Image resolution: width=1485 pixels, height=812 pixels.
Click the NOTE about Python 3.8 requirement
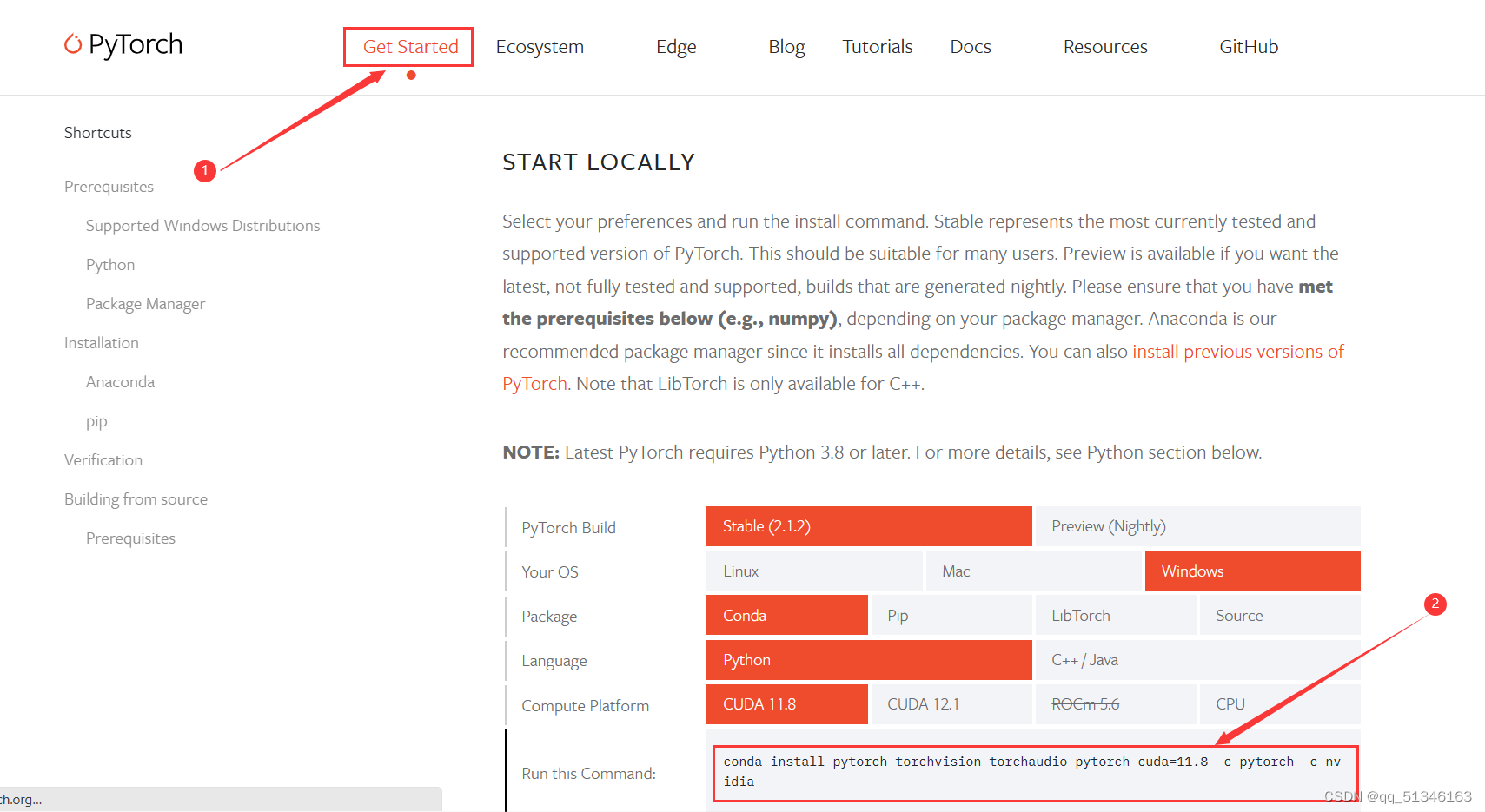(x=882, y=452)
